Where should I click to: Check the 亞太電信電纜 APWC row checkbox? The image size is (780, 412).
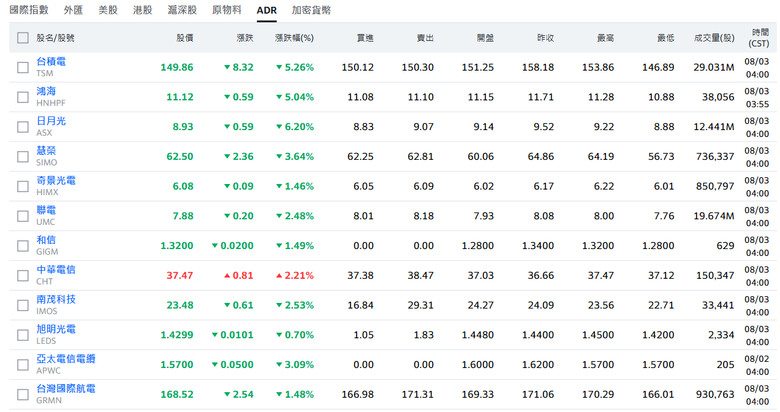[23, 365]
